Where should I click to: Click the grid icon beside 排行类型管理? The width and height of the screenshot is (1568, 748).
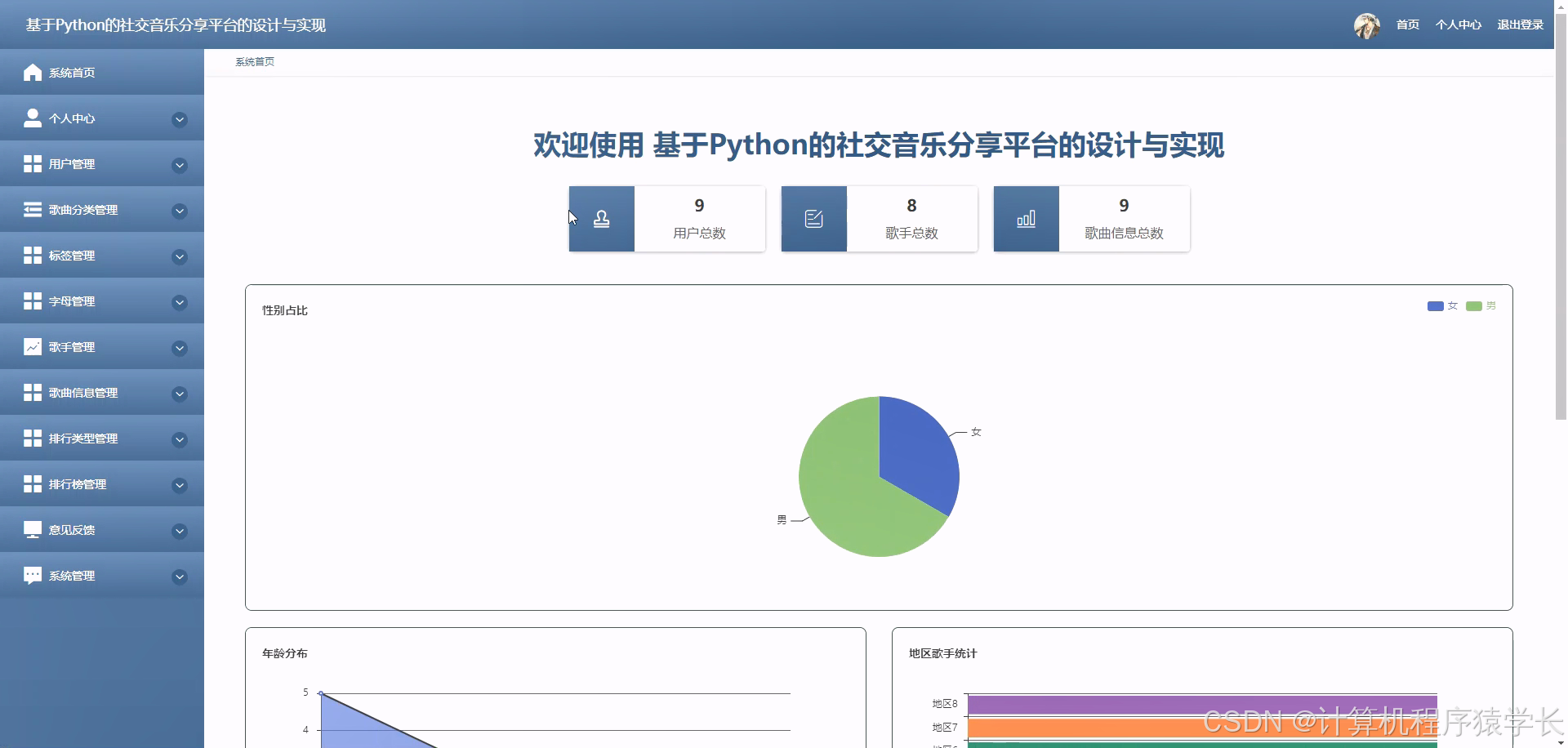click(33, 439)
